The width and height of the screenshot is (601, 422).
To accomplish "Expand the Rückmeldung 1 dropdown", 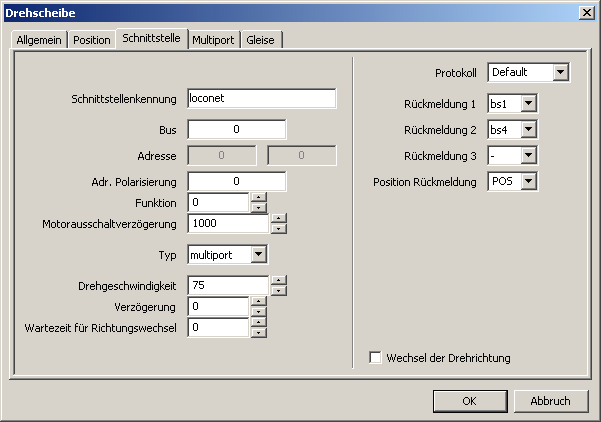I will coord(529,103).
